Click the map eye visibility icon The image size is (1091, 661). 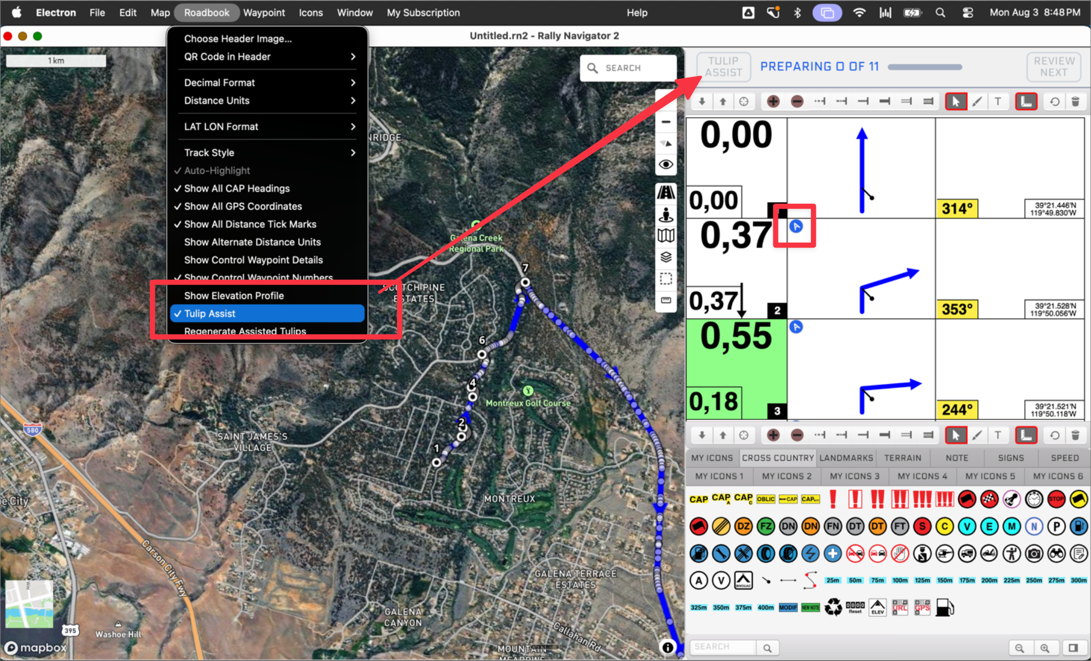(x=666, y=165)
